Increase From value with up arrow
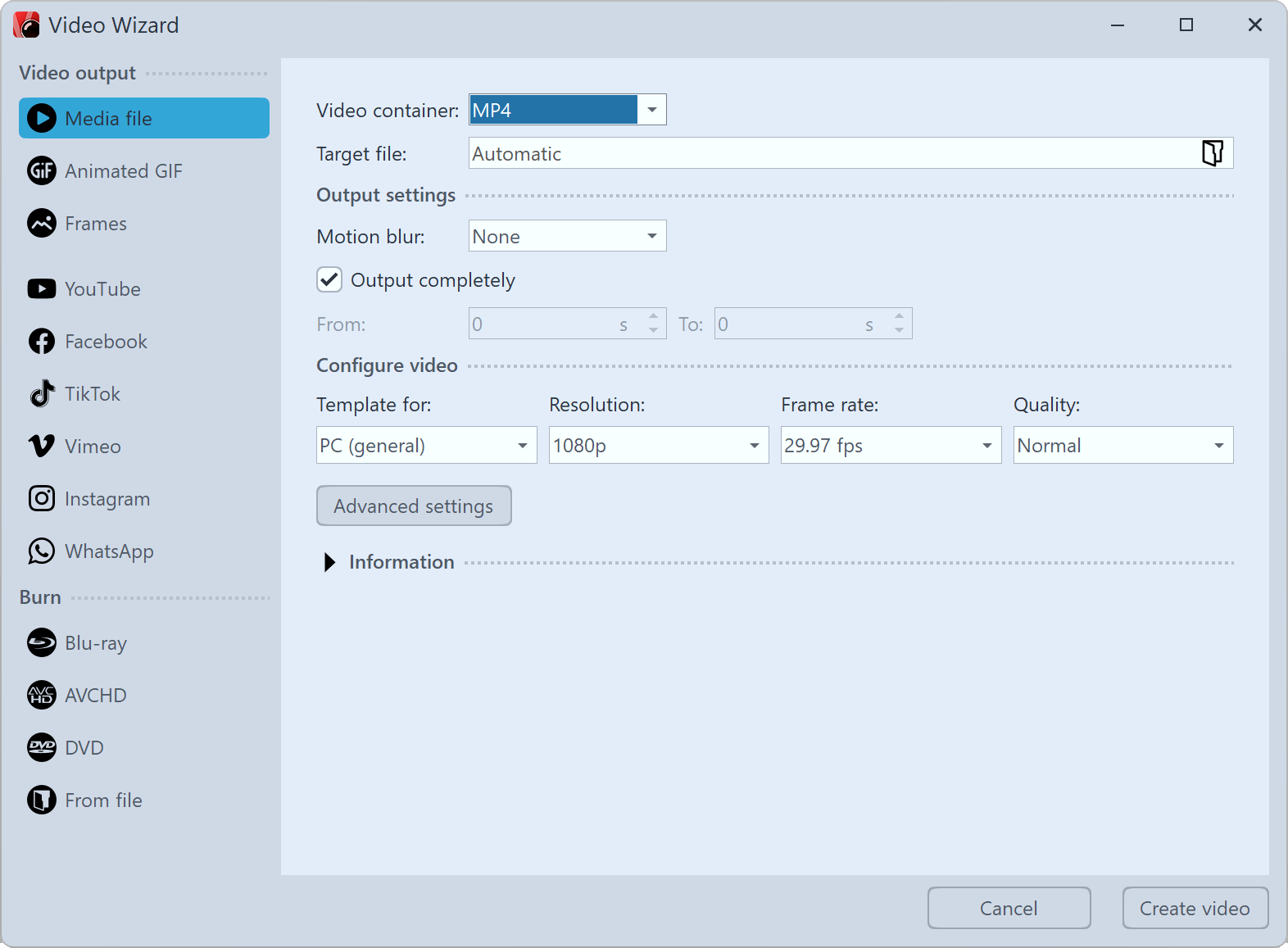The height and width of the screenshot is (948, 1288). (x=653, y=316)
